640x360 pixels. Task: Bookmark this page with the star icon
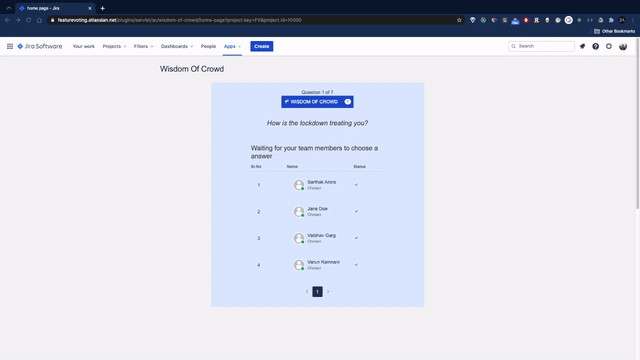(459, 20)
